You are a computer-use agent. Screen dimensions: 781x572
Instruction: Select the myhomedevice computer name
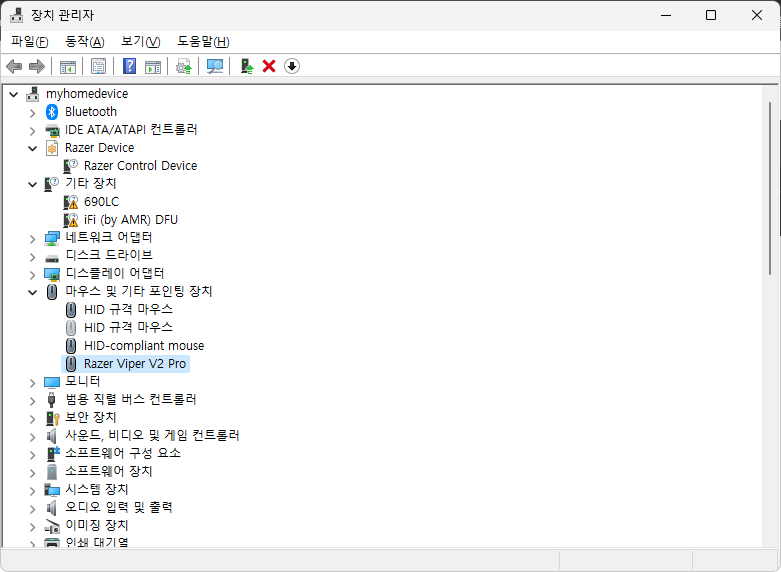pos(87,94)
